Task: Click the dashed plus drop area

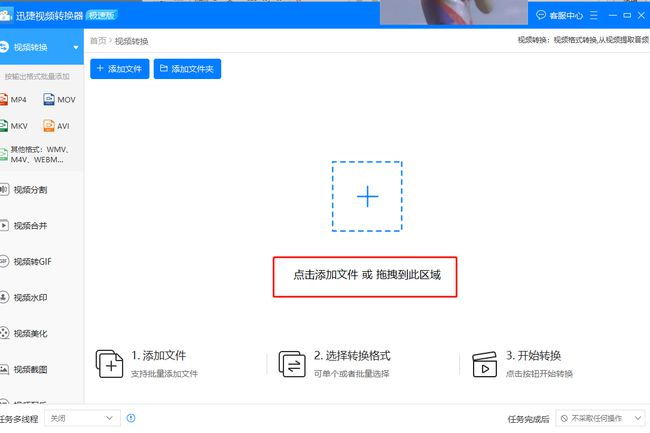Action: pyautogui.click(x=367, y=196)
